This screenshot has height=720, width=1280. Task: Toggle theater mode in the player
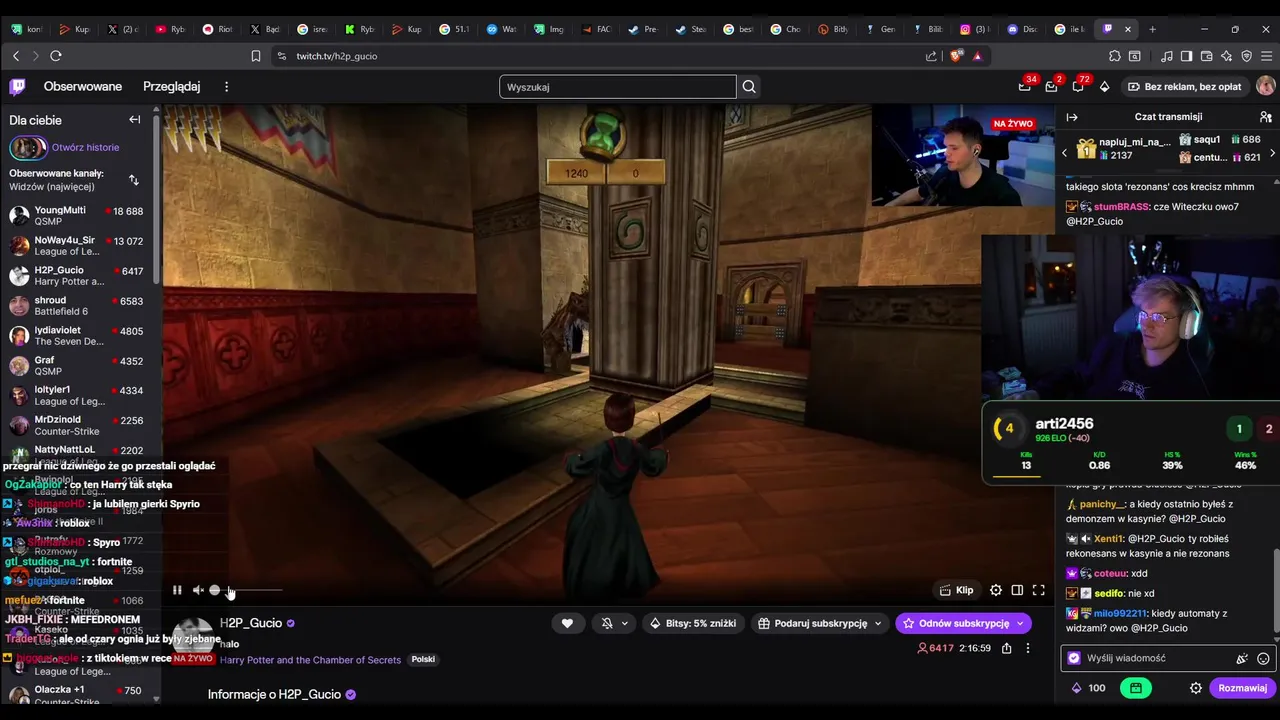coord(1017,590)
